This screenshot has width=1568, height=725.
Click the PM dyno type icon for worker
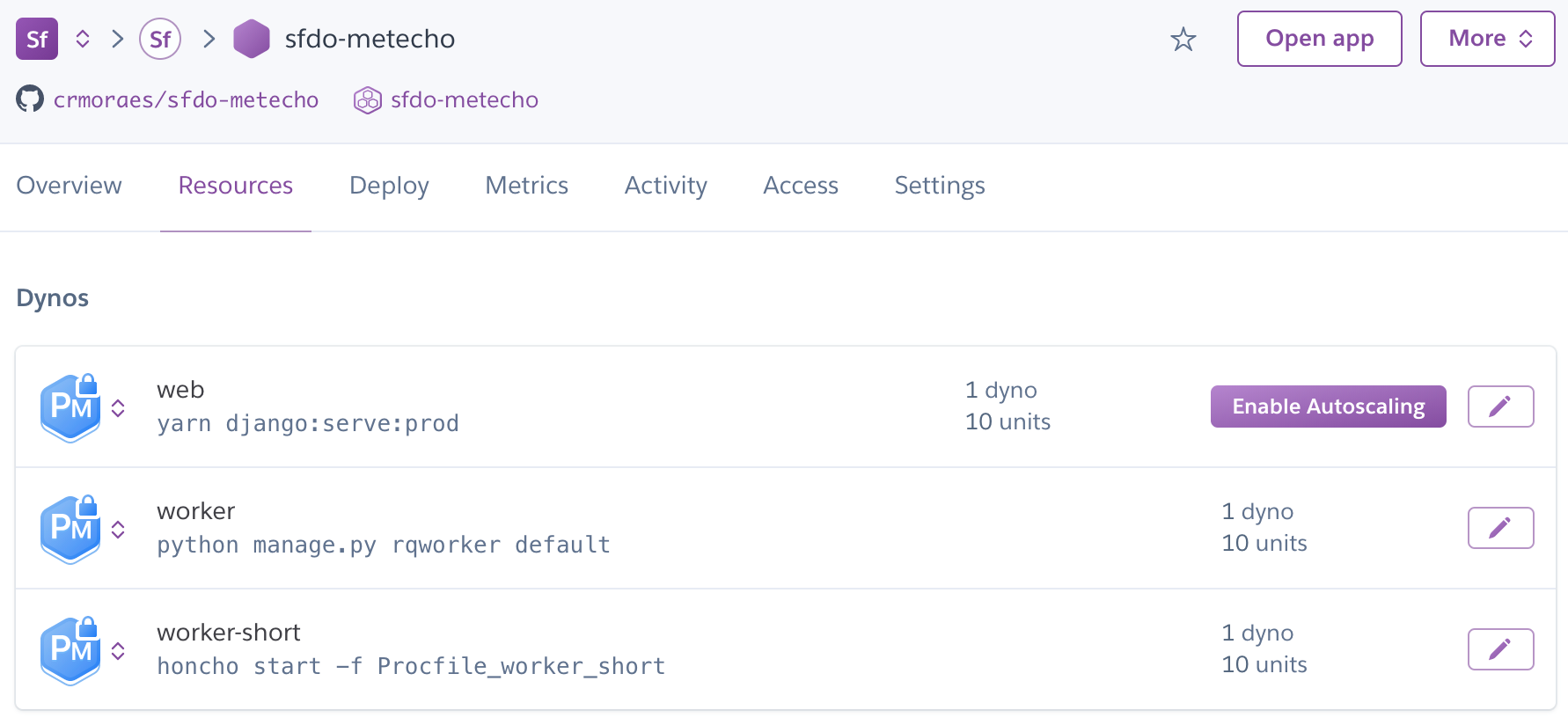(x=70, y=529)
